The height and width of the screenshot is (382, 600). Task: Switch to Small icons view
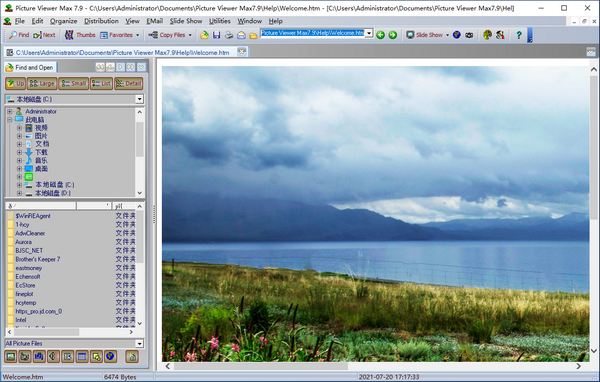73,83
